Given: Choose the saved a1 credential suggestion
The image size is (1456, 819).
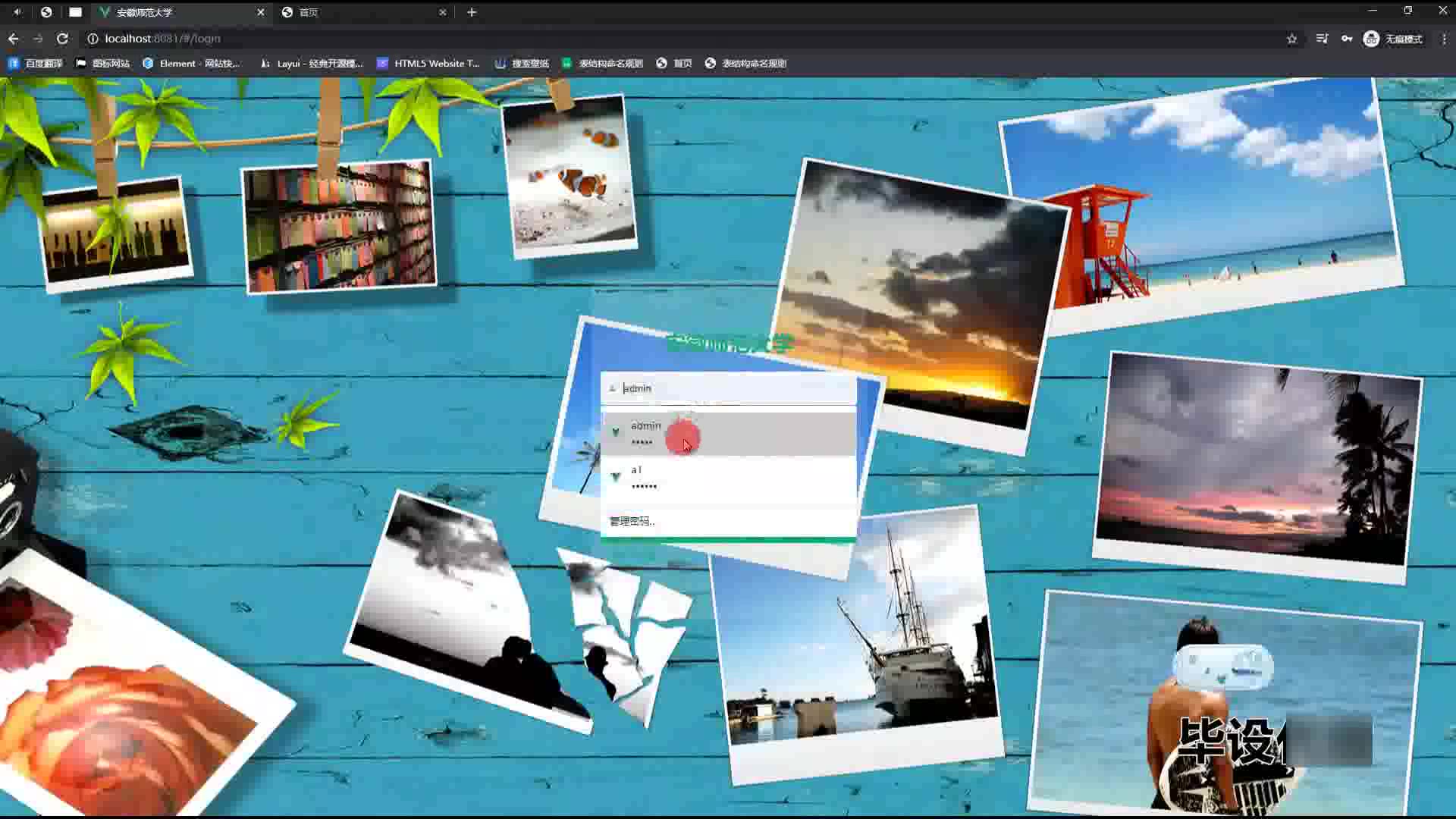Looking at the screenshot, I should point(728,478).
